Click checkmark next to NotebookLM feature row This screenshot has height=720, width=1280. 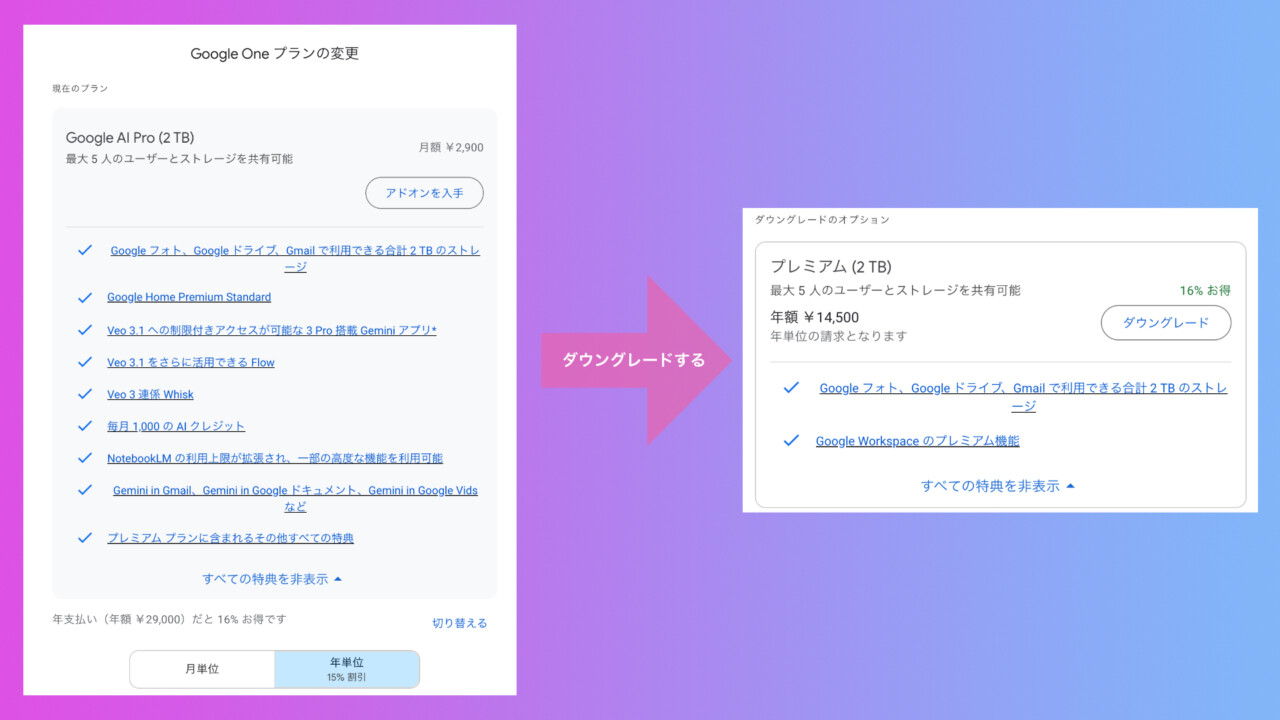coord(85,458)
